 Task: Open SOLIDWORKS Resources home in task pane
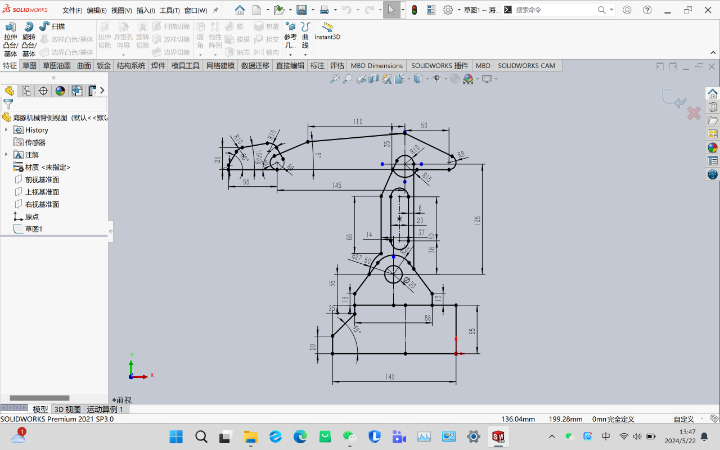(x=712, y=94)
